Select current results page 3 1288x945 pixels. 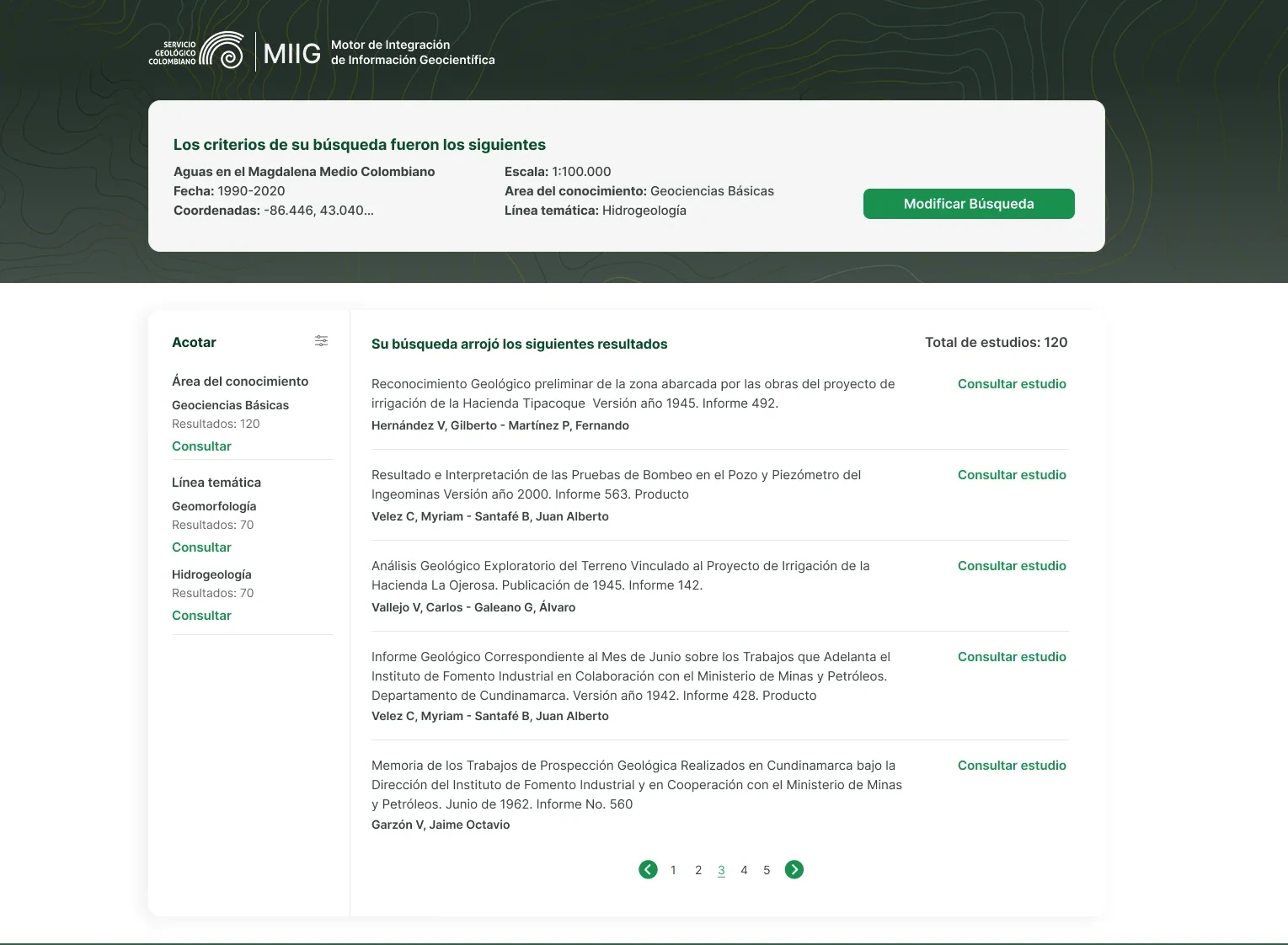click(x=721, y=870)
